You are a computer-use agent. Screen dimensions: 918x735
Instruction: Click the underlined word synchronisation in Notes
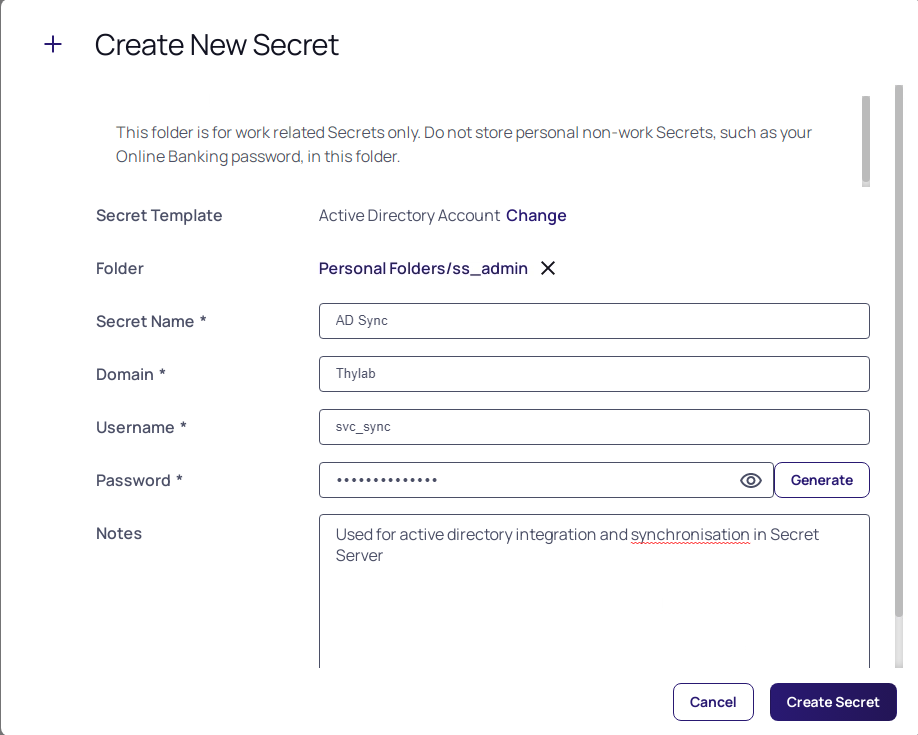coord(691,534)
